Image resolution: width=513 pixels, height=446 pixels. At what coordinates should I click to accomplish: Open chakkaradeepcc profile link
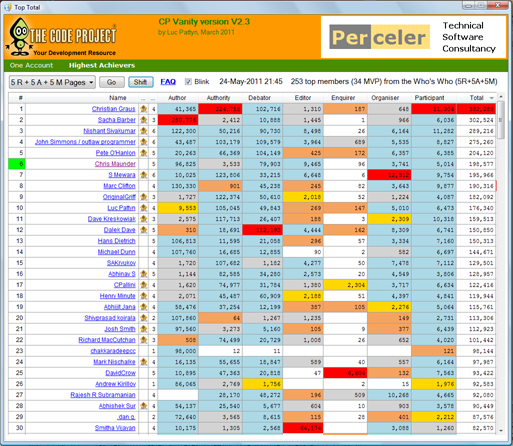click(113, 351)
